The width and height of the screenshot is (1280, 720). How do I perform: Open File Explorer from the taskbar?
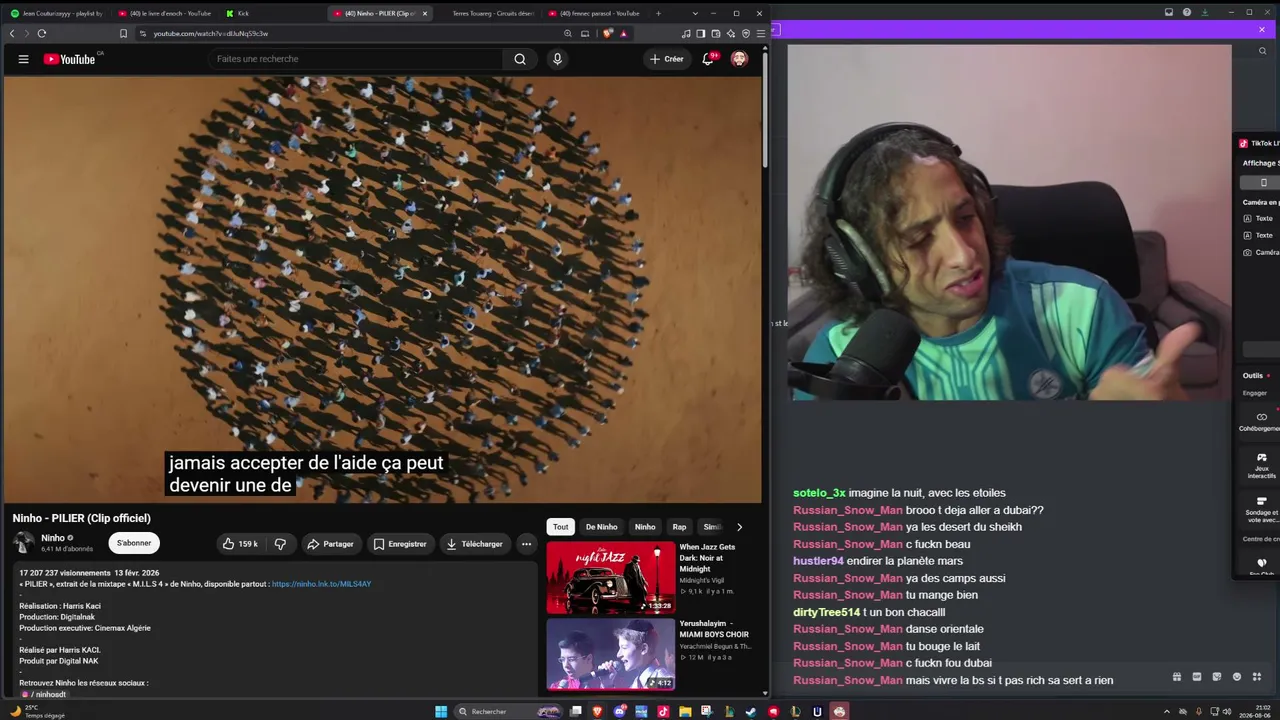point(685,712)
